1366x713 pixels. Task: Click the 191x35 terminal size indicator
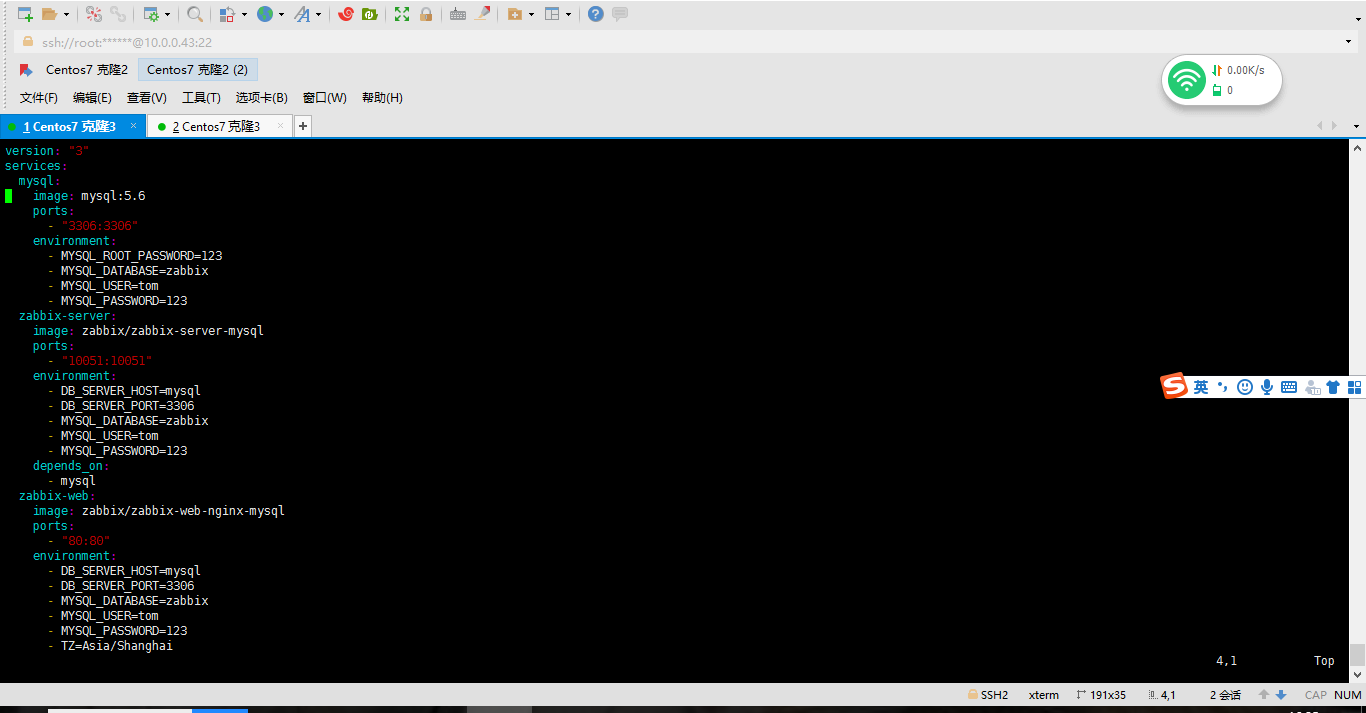(1102, 695)
